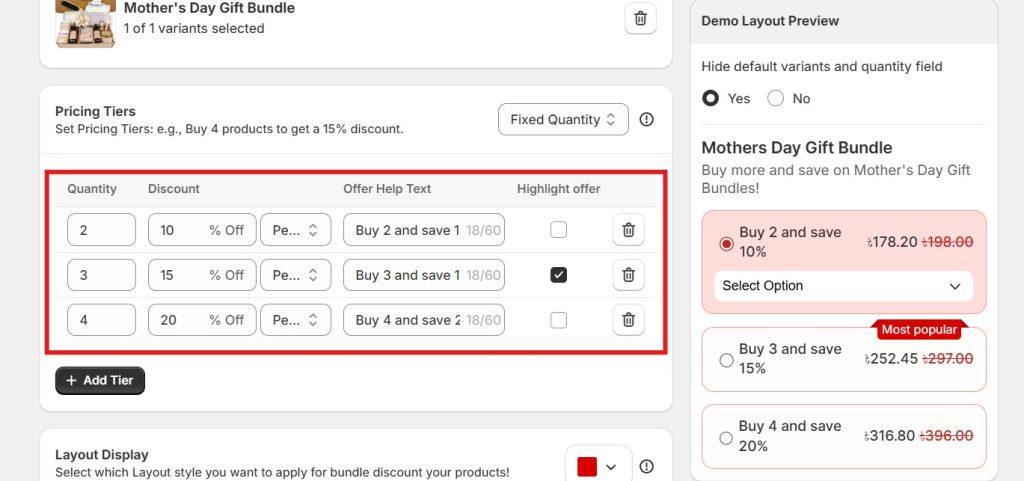
Task: Uncheck highlight offer for the 15% tier
Action: coord(558,275)
